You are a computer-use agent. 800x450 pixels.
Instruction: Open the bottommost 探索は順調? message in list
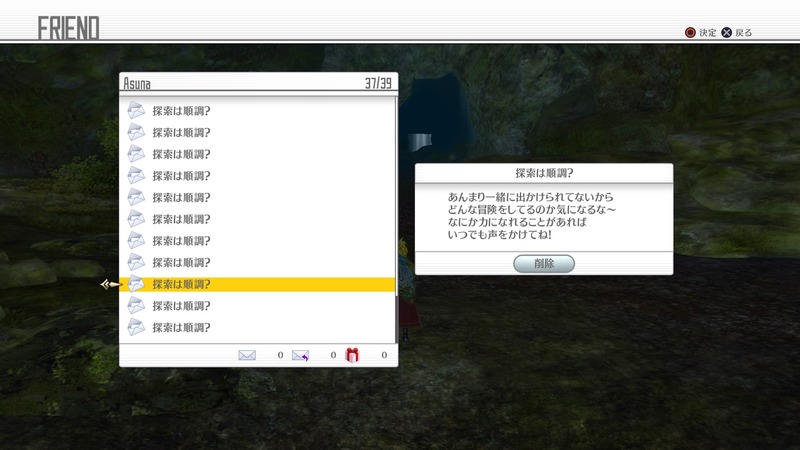[258, 328]
